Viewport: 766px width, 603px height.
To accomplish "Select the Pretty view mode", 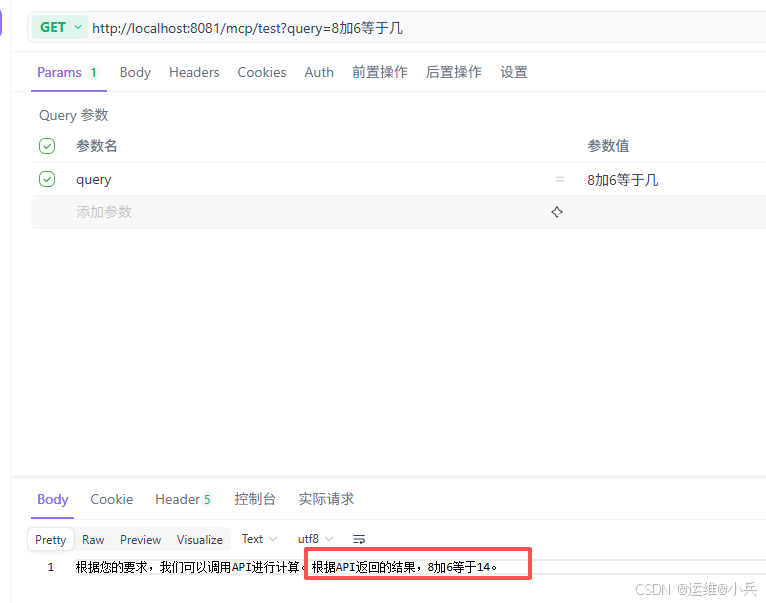I will point(51,539).
